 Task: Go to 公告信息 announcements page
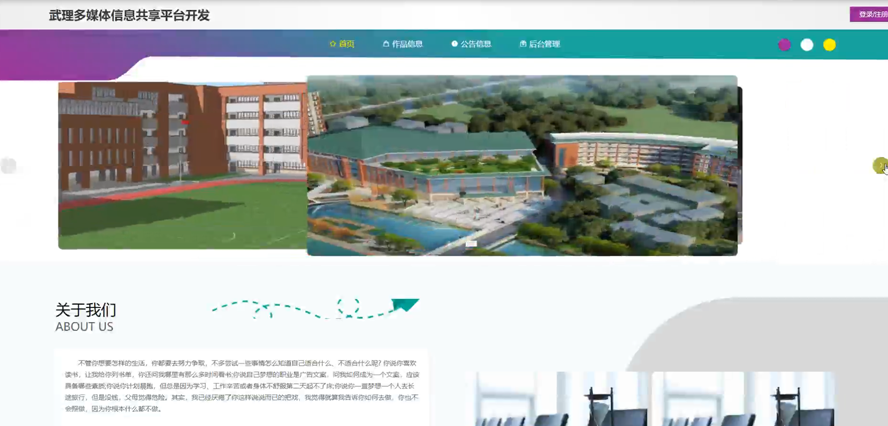(471, 44)
